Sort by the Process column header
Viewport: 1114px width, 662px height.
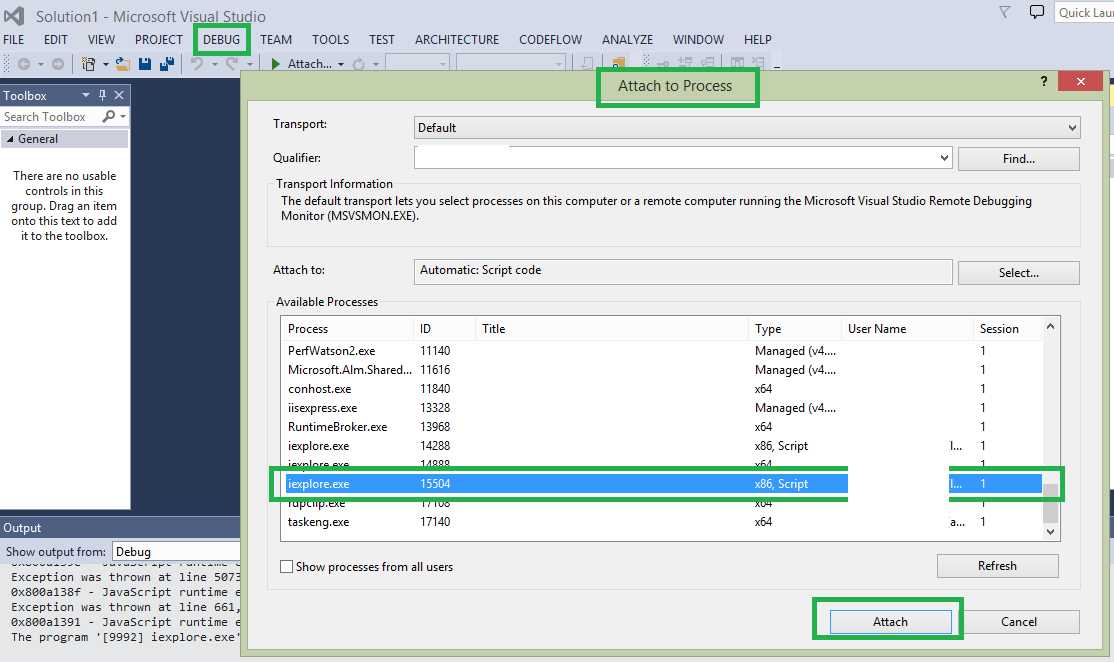pos(349,329)
